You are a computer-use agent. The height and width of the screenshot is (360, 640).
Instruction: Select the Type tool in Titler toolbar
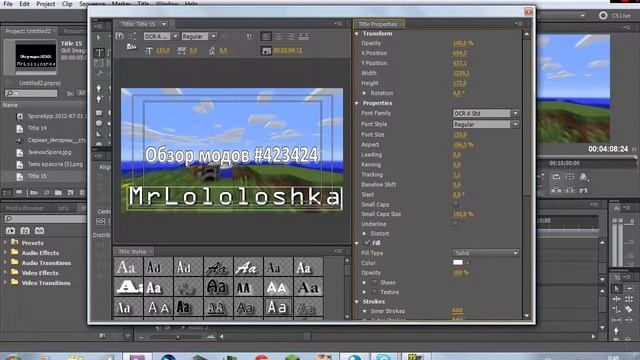(99, 53)
